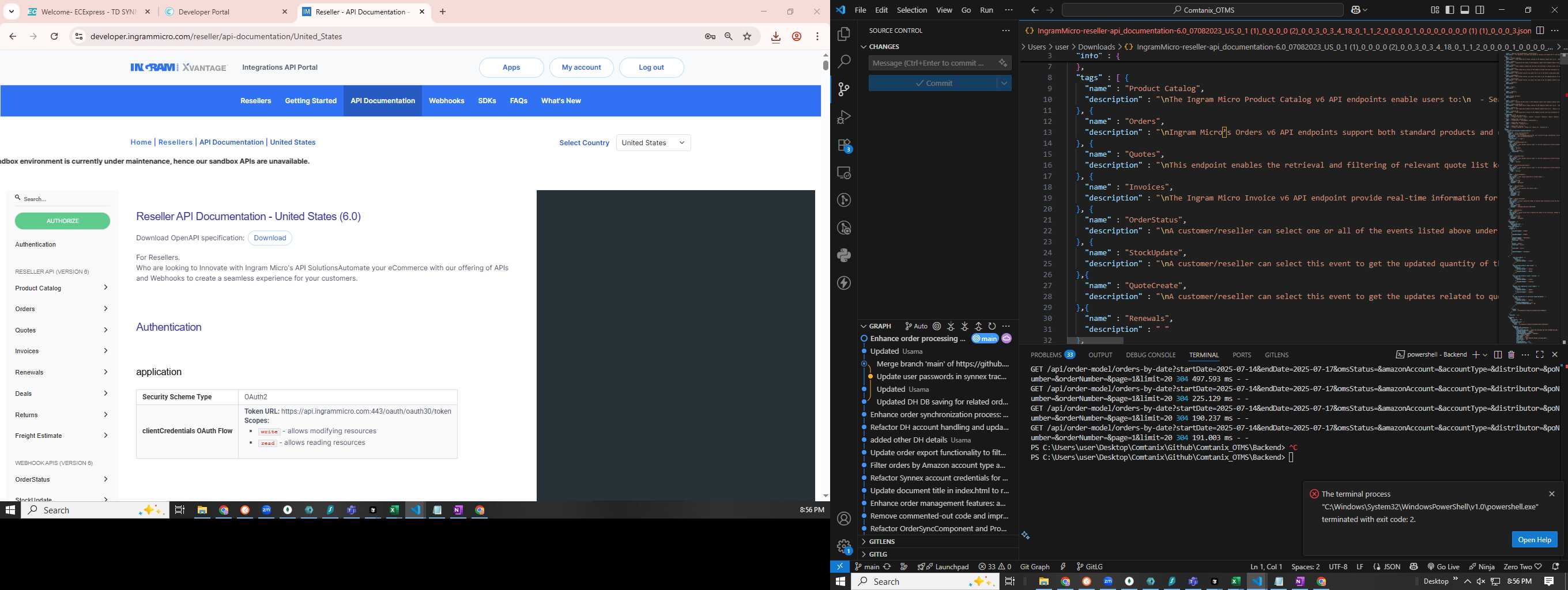Open Chrome downloads icon

coord(775,37)
